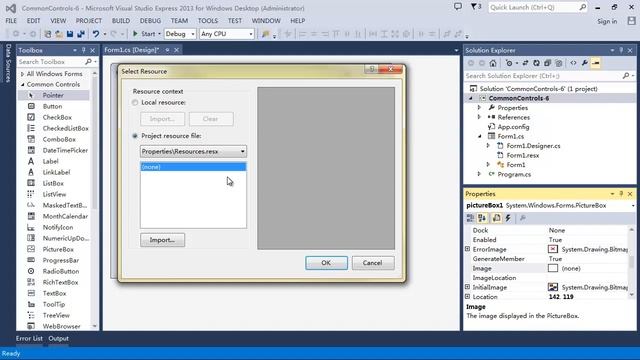This screenshot has height=360, width=640.
Task: Open notifications flag icon in title bar
Action: point(476,7)
